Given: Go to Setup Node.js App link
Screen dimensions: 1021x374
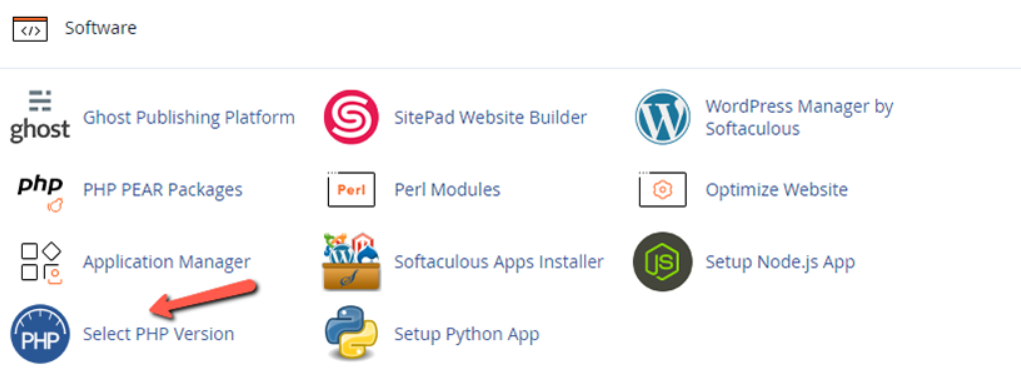Looking at the screenshot, I should point(780,262).
